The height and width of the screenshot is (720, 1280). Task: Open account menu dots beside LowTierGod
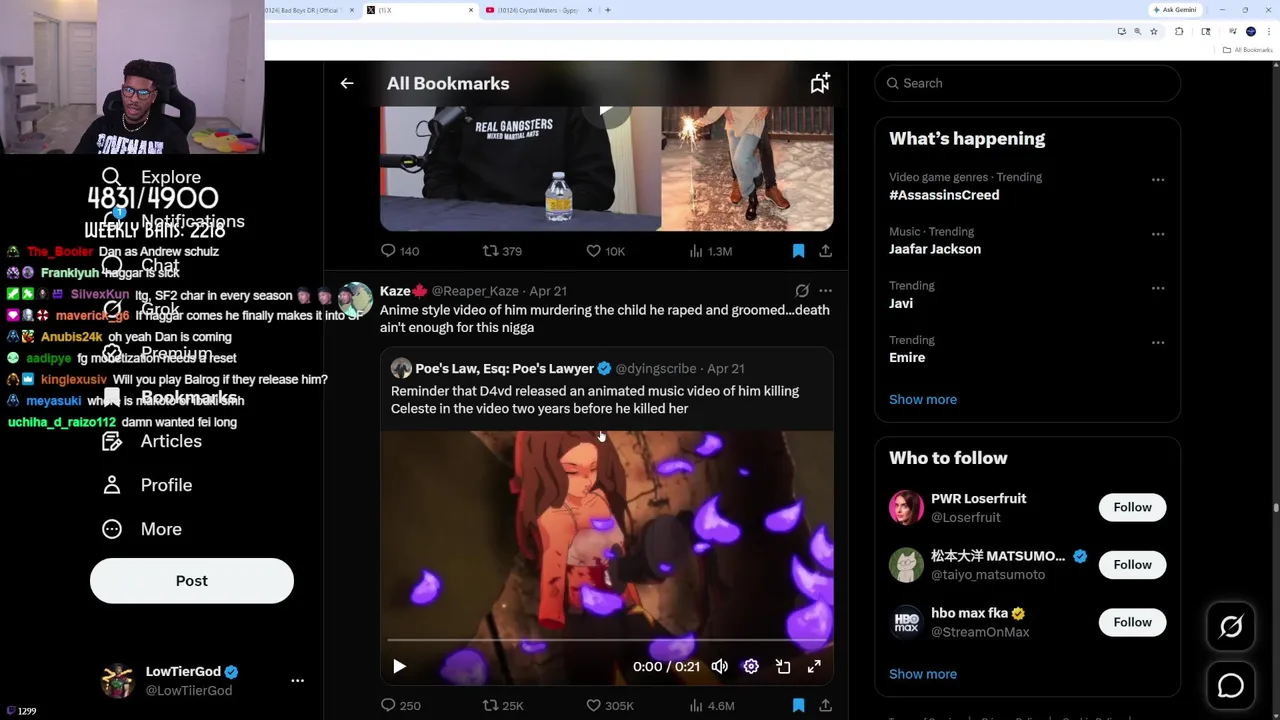pyautogui.click(x=297, y=680)
